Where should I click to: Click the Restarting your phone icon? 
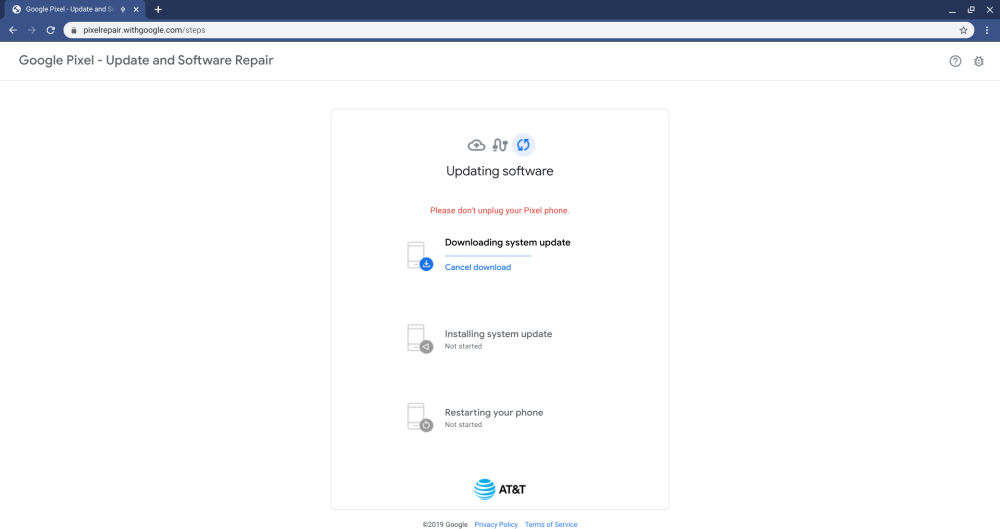click(x=419, y=417)
